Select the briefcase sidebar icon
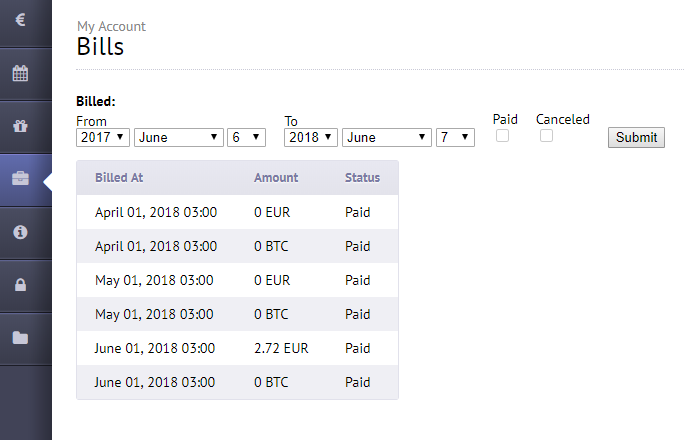The image size is (684, 440). point(21,178)
